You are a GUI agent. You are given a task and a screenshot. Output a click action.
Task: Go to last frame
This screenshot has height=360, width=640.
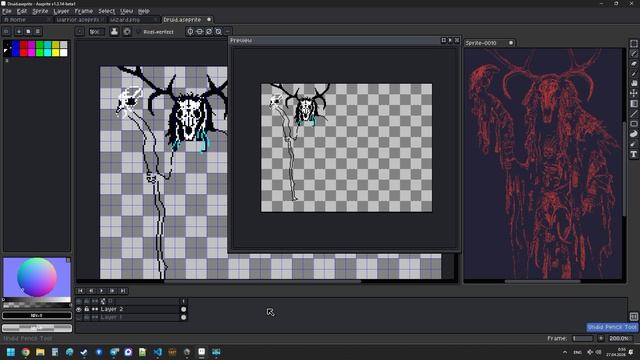(x=123, y=291)
